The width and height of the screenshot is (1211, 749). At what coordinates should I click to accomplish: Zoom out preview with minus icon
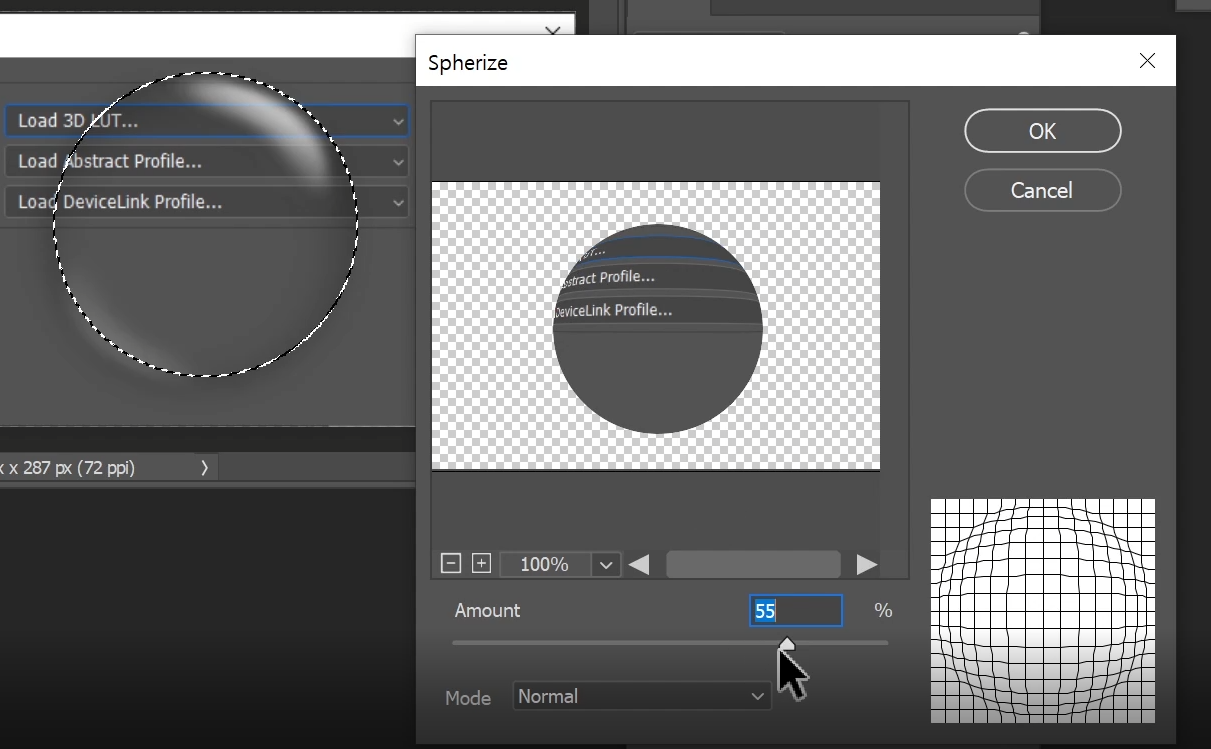coord(451,564)
